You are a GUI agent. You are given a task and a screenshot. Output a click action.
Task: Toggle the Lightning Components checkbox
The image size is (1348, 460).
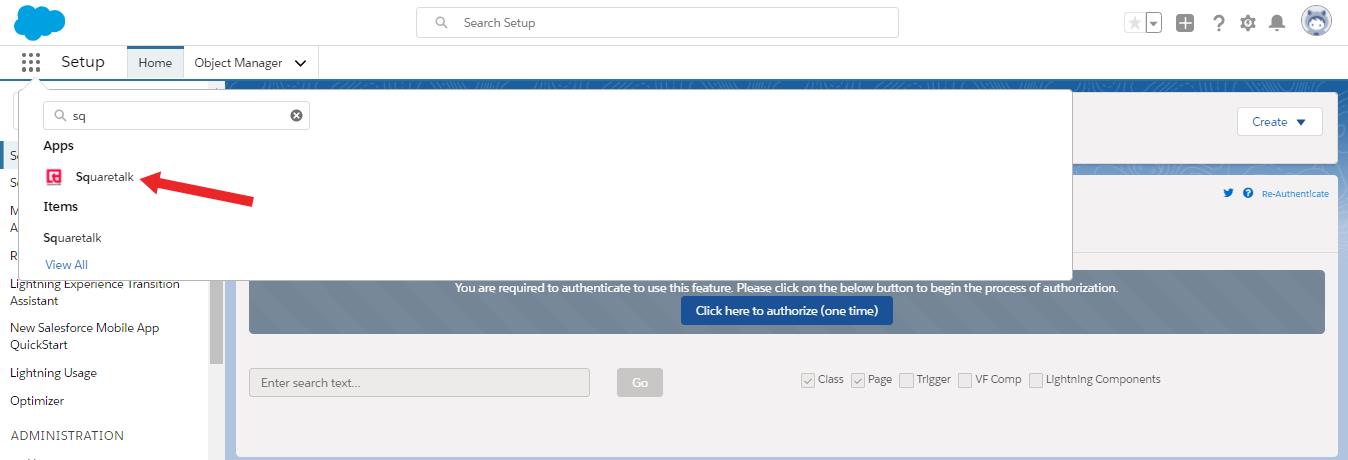[1036, 380]
